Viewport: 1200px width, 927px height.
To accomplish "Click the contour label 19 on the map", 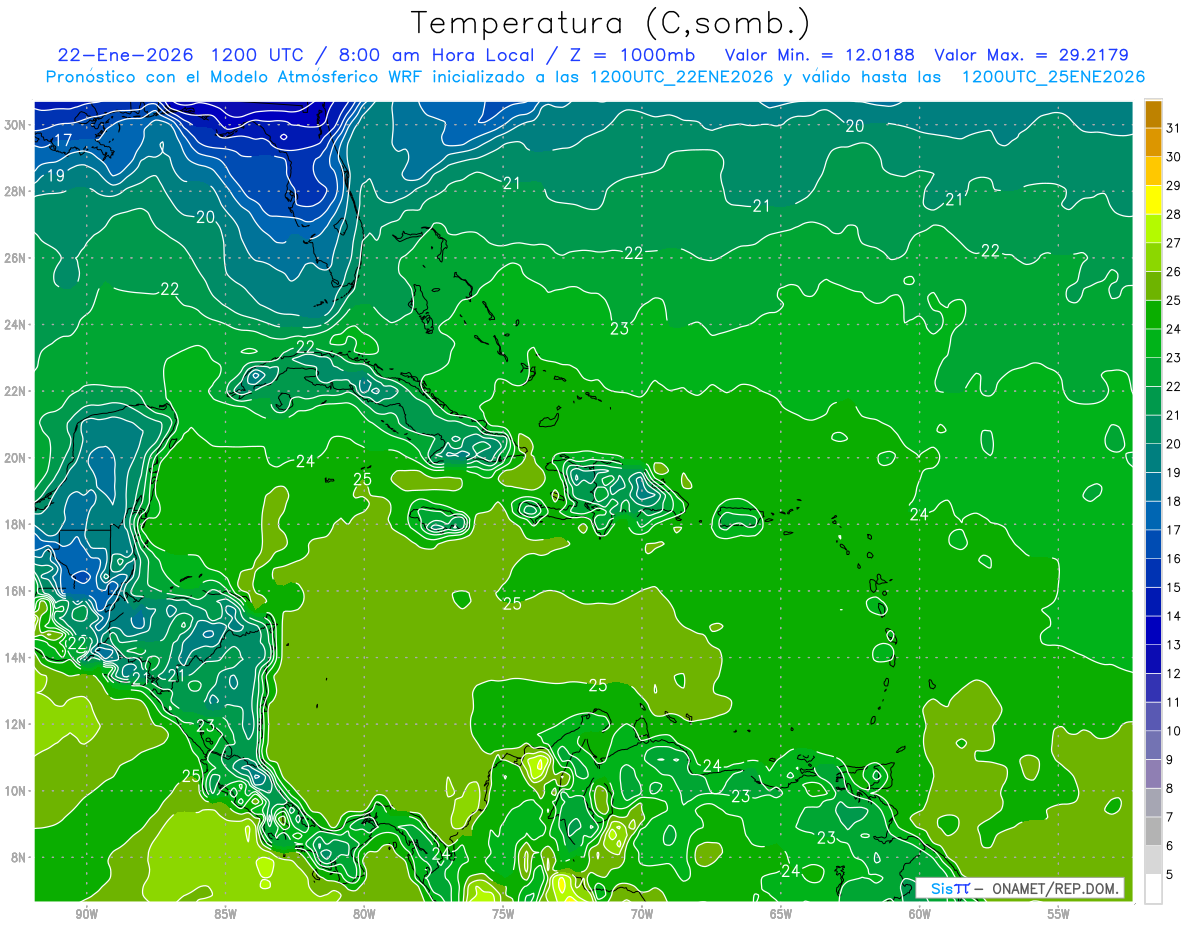I will click(x=56, y=176).
